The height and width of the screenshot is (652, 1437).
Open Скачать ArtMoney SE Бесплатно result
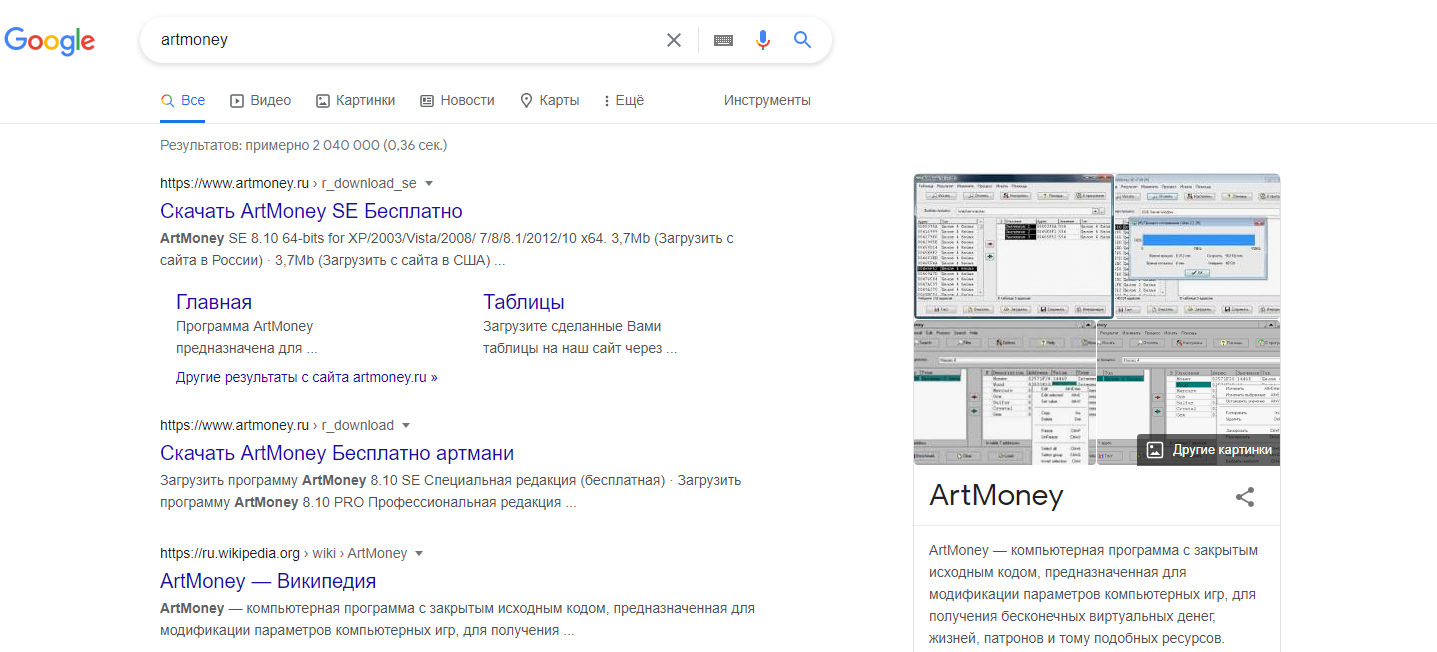311,211
